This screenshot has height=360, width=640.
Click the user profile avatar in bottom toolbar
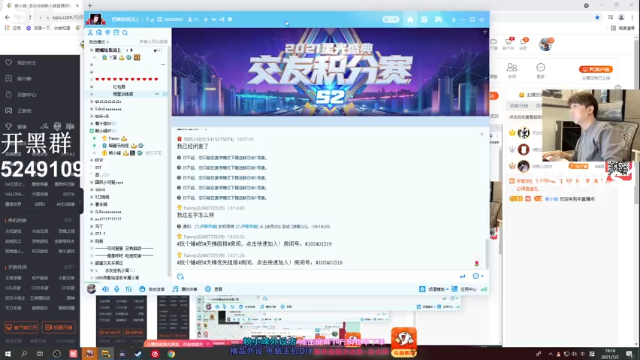coord(91,289)
